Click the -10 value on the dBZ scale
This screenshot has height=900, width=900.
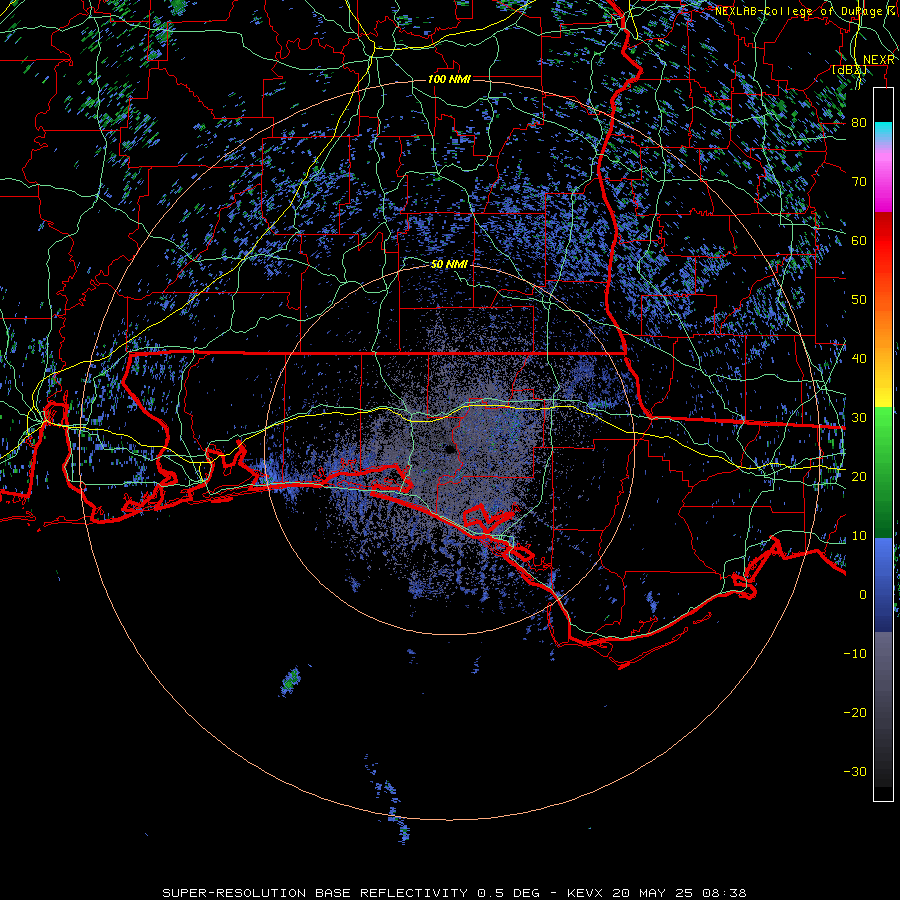pyautogui.click(x=855, y=653)
